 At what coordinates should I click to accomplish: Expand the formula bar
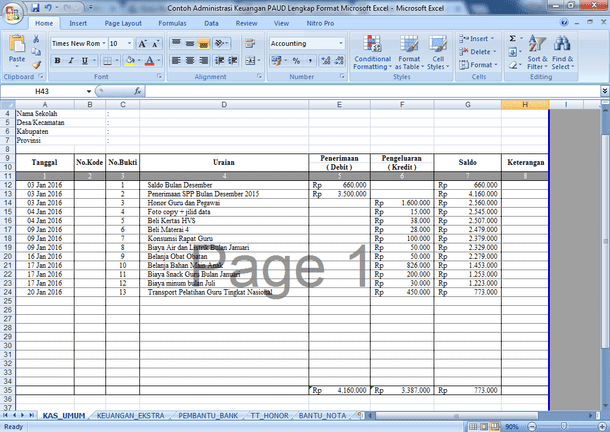click(x=605, y=91)
